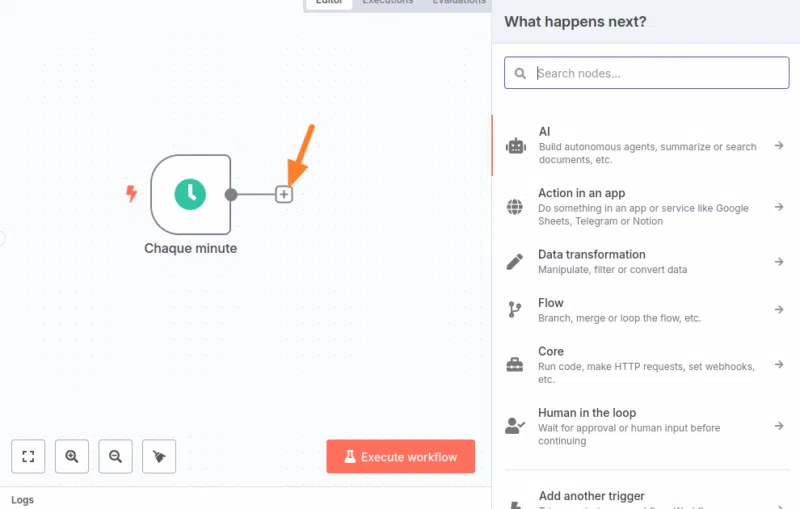Zoom in on the workflow canvas
This screenshot has height=509, width=800.
point(72,456)
